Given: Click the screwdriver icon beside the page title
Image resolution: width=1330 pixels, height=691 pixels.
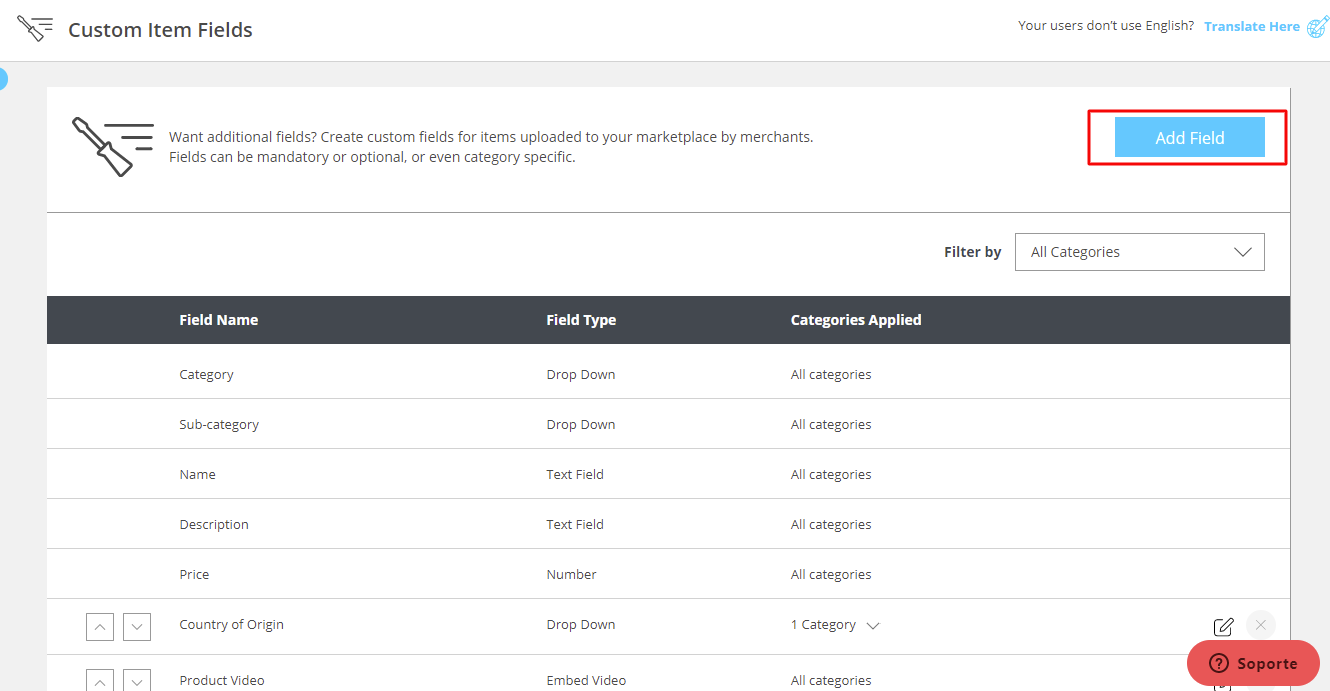Looking at the screenshot, I should 35,29.
